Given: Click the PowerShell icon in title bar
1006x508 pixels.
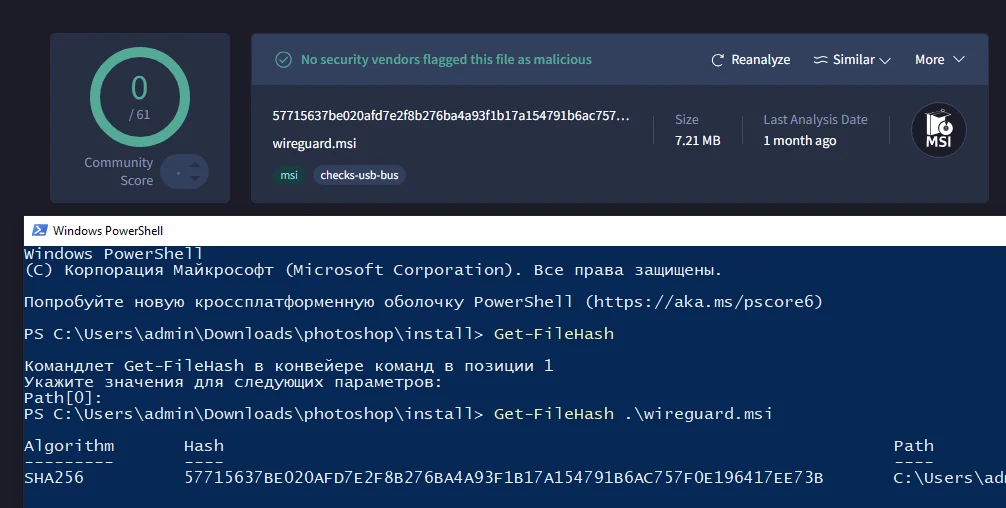Looking at the screenshot, I should coord(40,230).
